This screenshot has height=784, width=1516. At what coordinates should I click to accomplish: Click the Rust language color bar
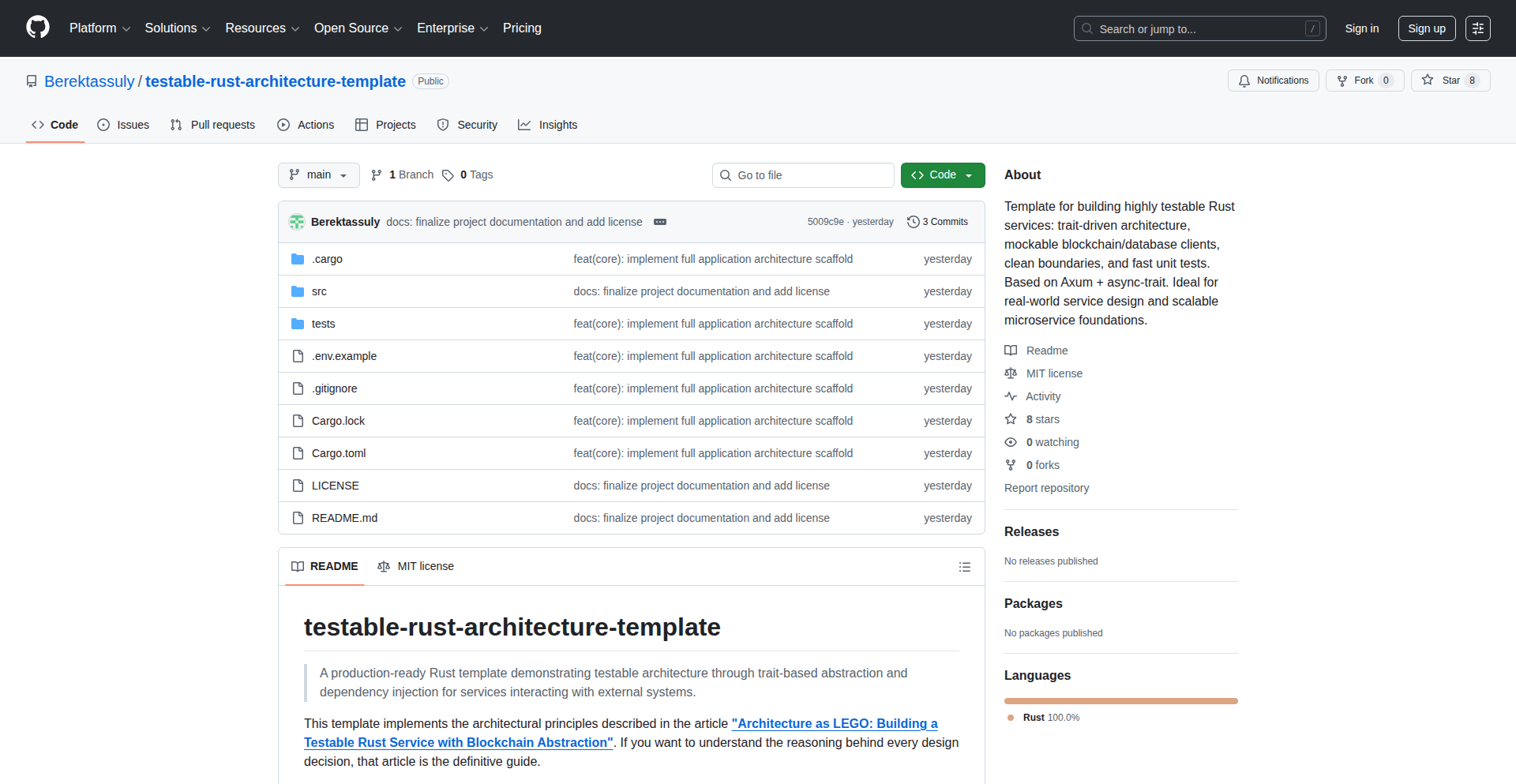pyautogui.click(x=1120, y=701)
